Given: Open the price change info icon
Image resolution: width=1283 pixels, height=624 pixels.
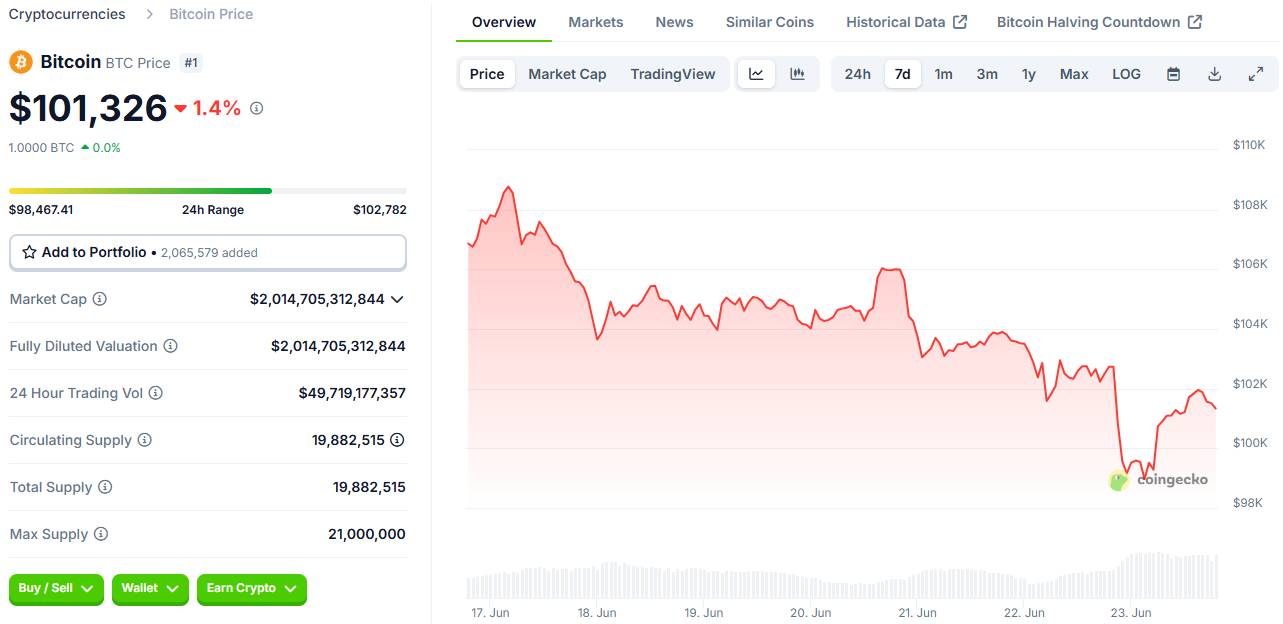Looking at the screenshot, I should point(257,108).
